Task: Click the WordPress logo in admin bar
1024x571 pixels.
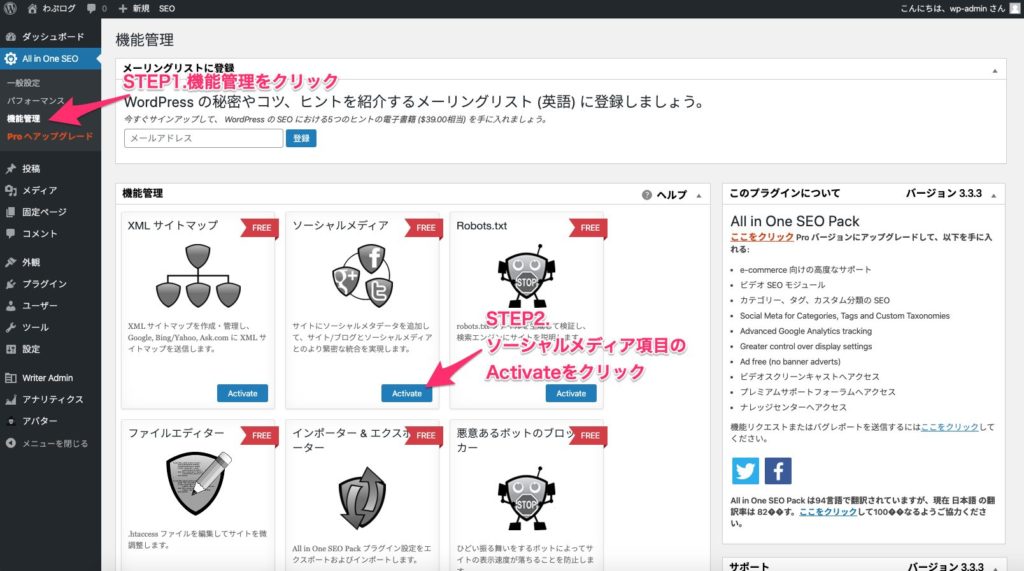Action: pos(10,8)
